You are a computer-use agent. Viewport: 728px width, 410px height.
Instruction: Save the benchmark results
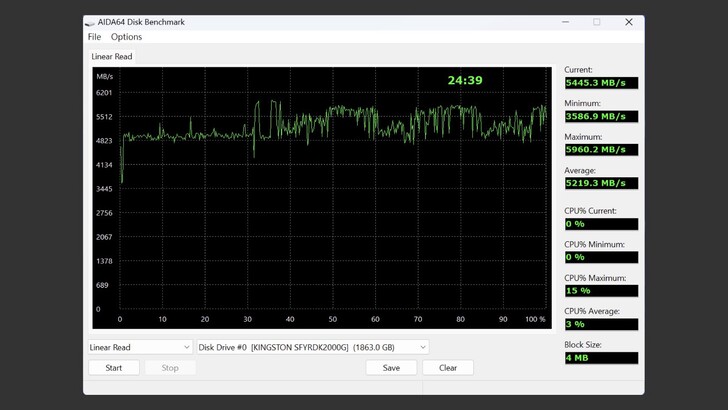tap(391, 367)
